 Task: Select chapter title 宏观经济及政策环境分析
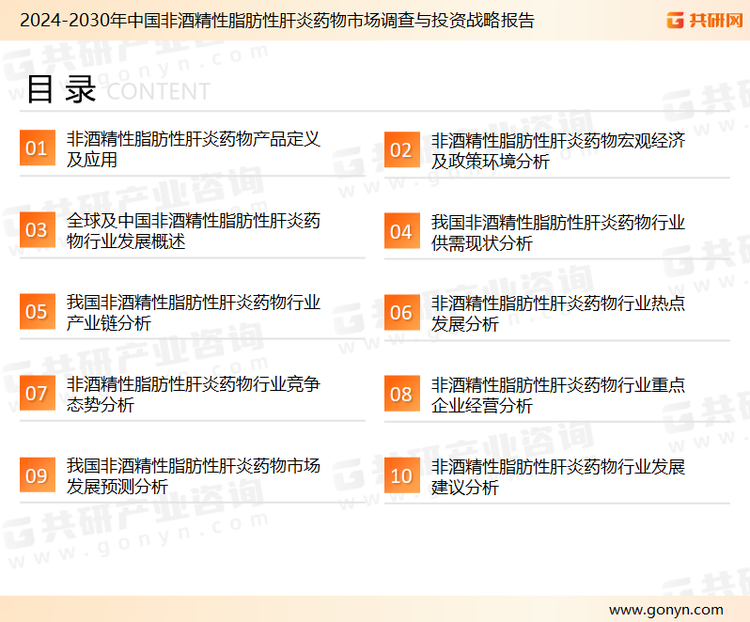pyautogui.click(x=558, y=151)
